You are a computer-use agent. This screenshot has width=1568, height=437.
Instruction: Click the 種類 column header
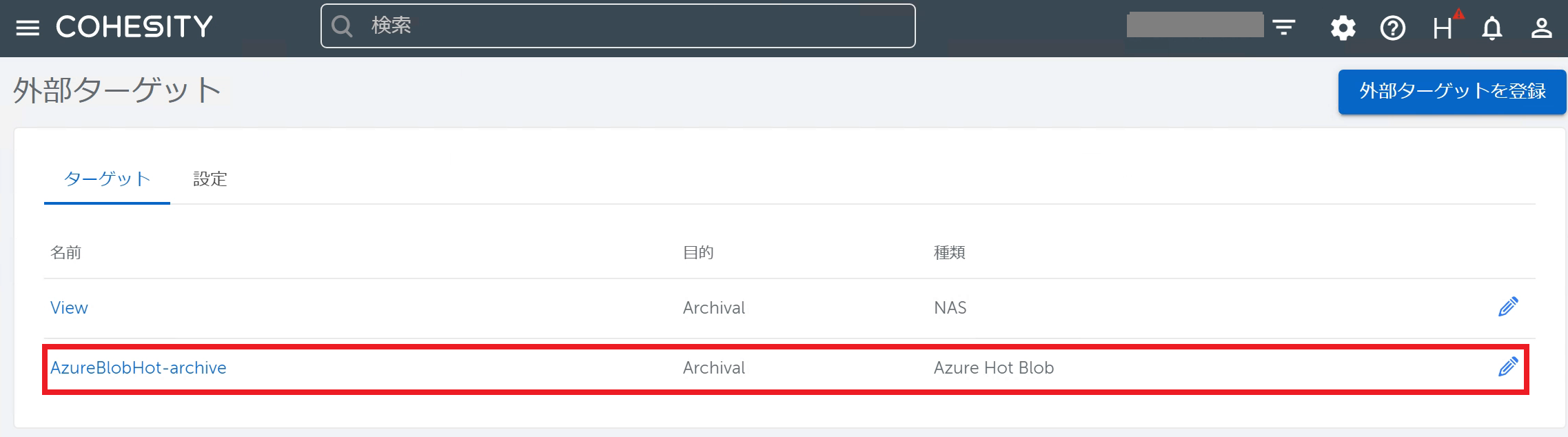pos(950,253)
